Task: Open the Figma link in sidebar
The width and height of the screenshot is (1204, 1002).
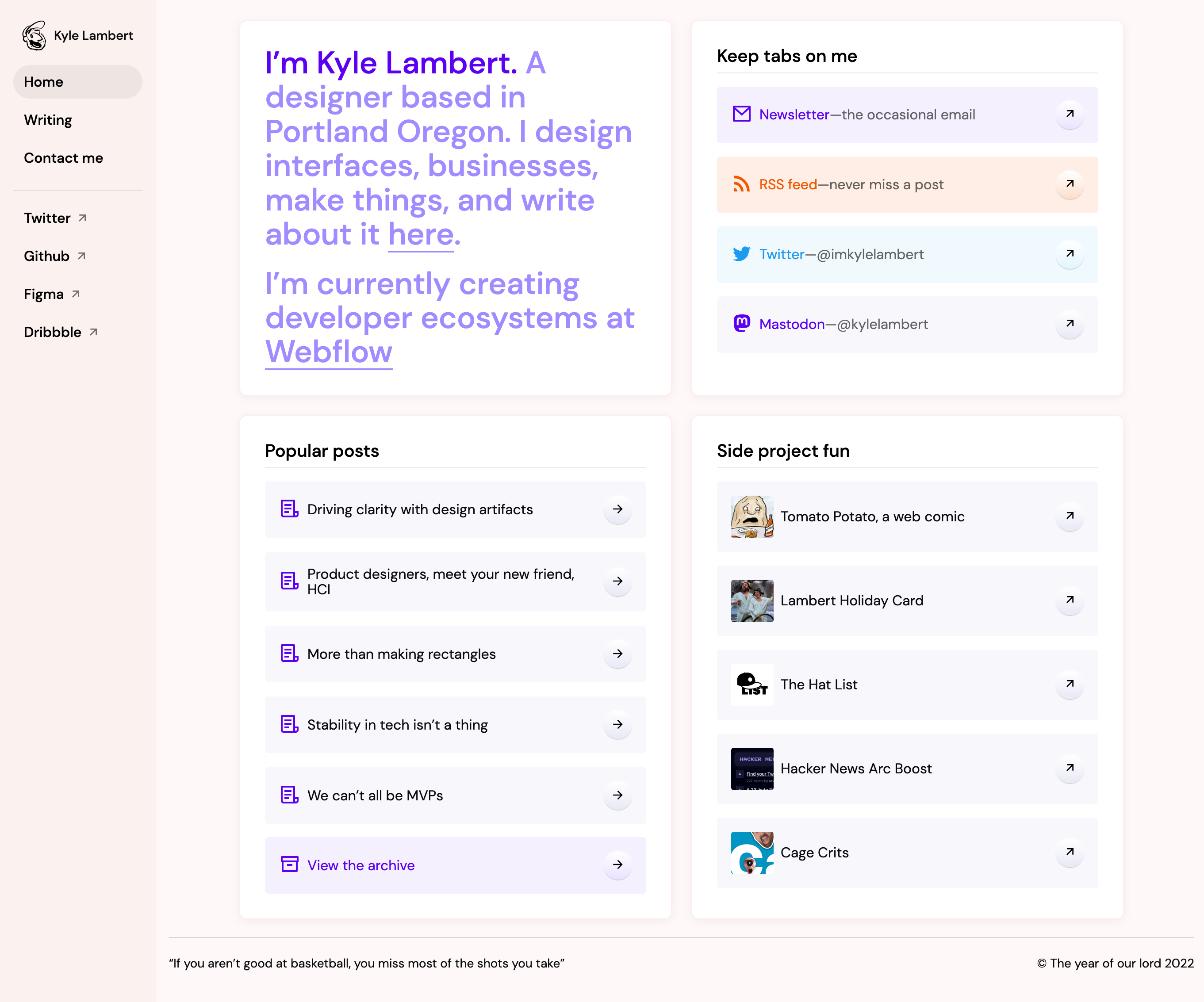Action: (52, 294)
